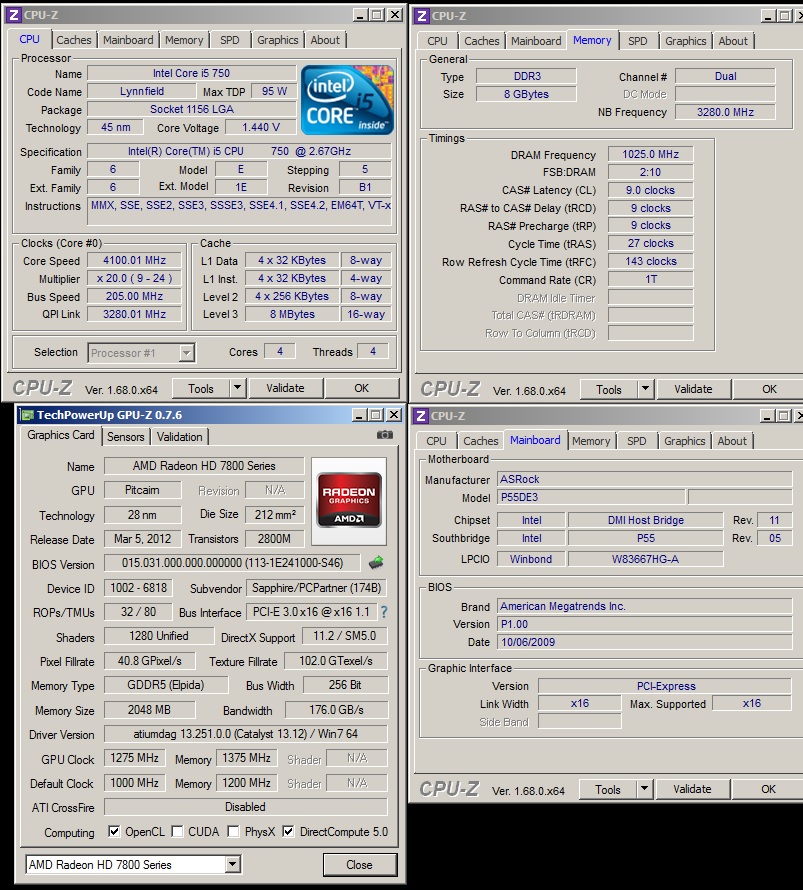Click Validate in the Memory tab window
This screenshot has height=890, width=803.
(x=693, y=389)
